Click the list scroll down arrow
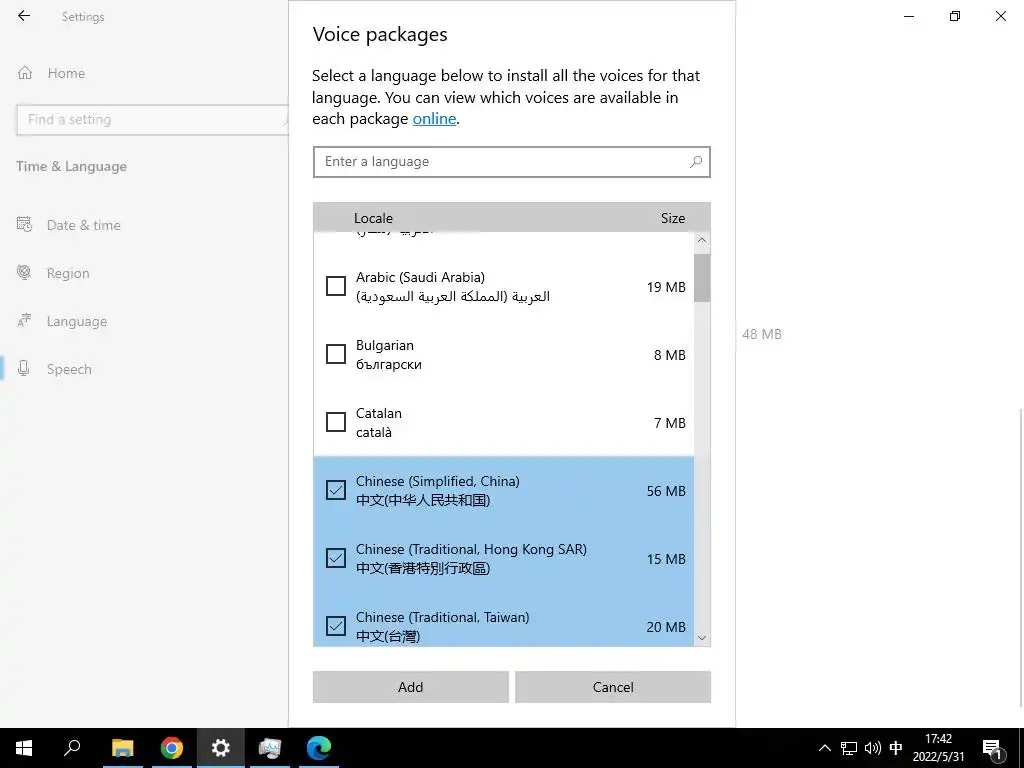Image resolution: width=1024 pixels, height=768 pixels. coord(702,638)
